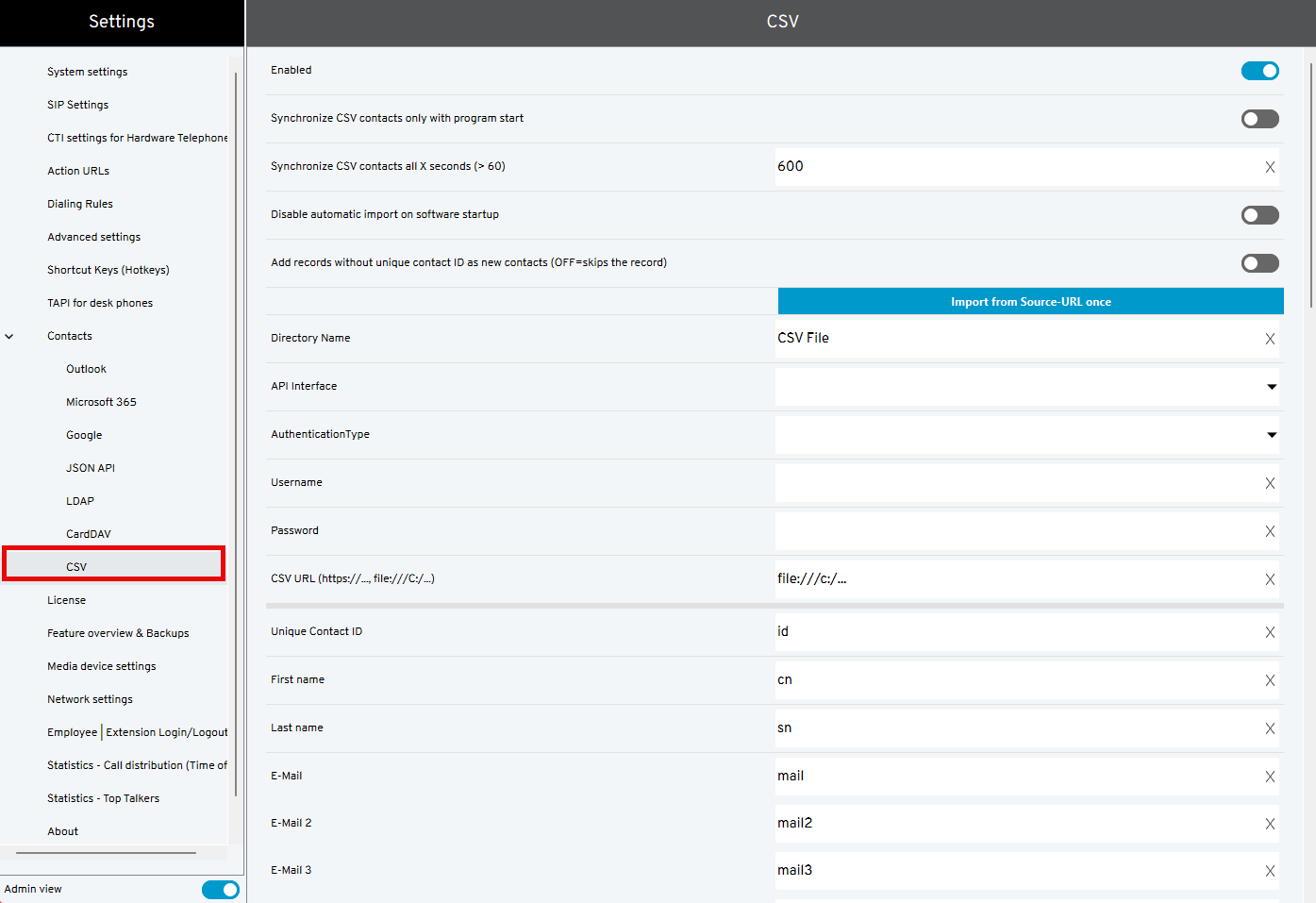Viewport: 1316px width, 903px height.
Task: Toggle the CSV Enabled switch off
Action: 1259,71
